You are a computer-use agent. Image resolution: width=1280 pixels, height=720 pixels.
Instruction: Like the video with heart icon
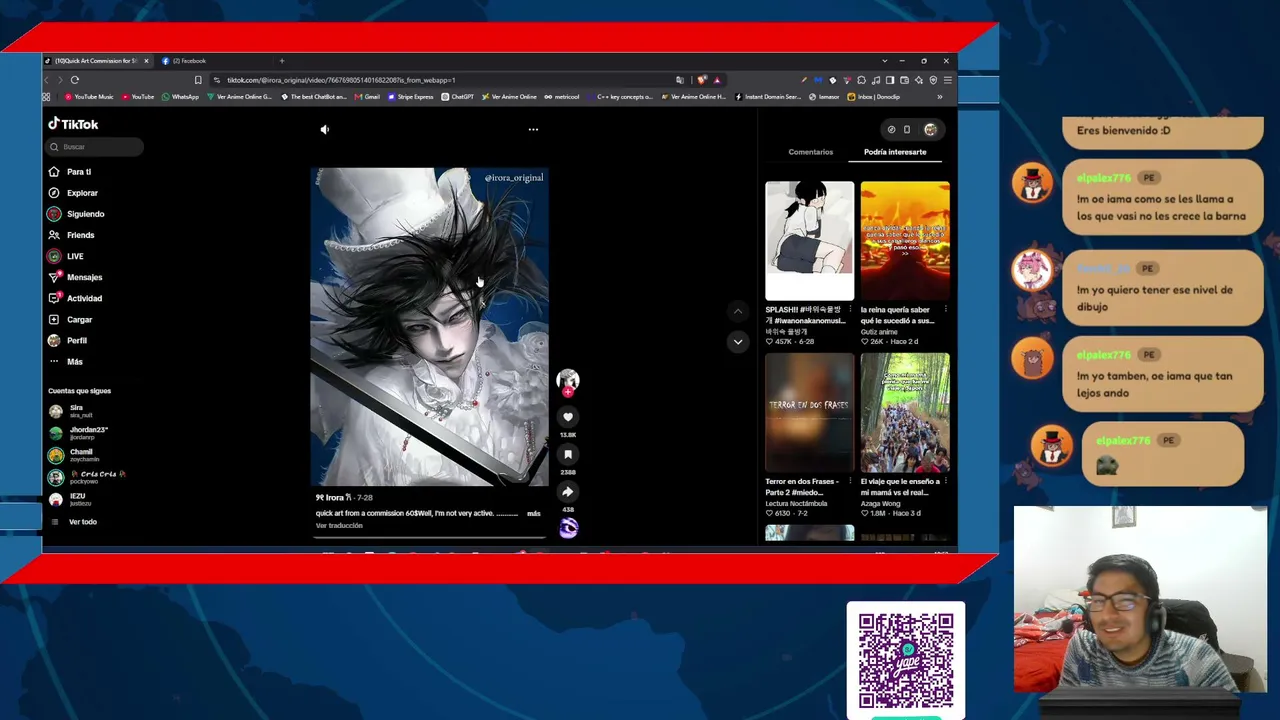[568, 417]
